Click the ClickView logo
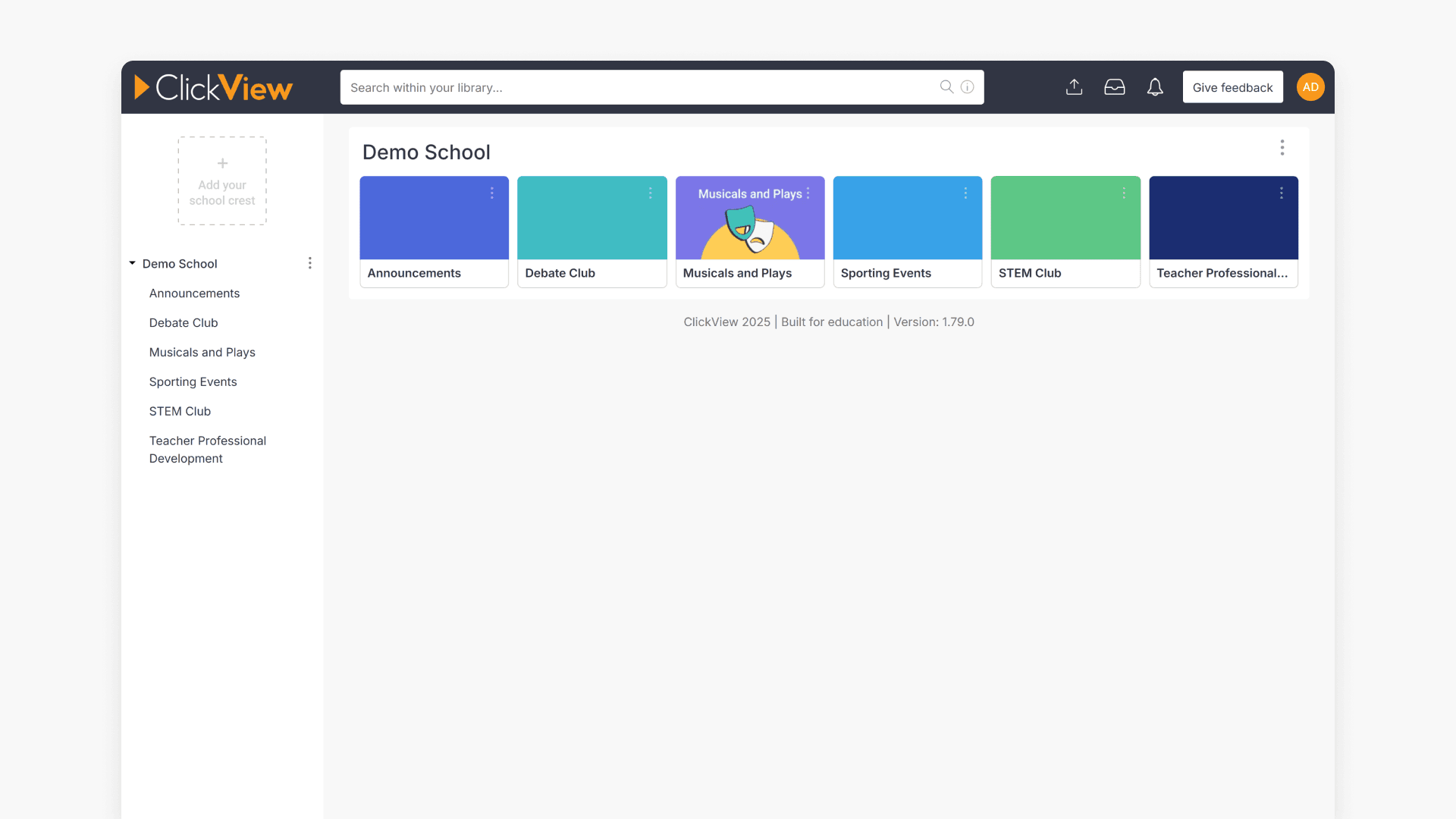The image size is (1456, 819). coord(213,87)
